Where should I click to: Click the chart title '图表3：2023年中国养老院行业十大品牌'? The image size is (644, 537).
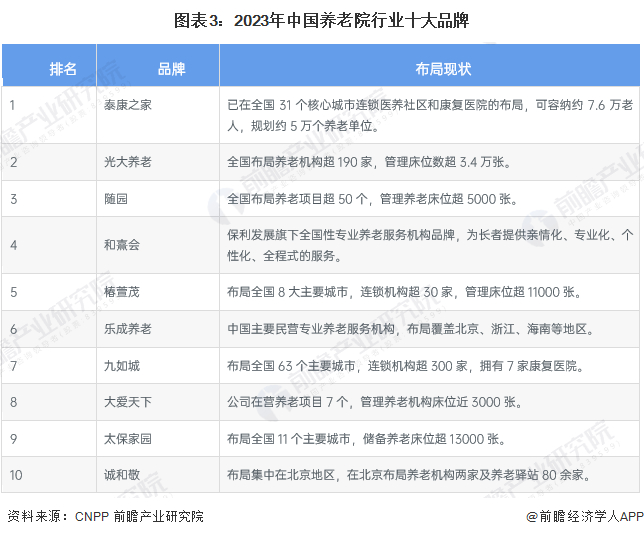(x=321, y=21)
